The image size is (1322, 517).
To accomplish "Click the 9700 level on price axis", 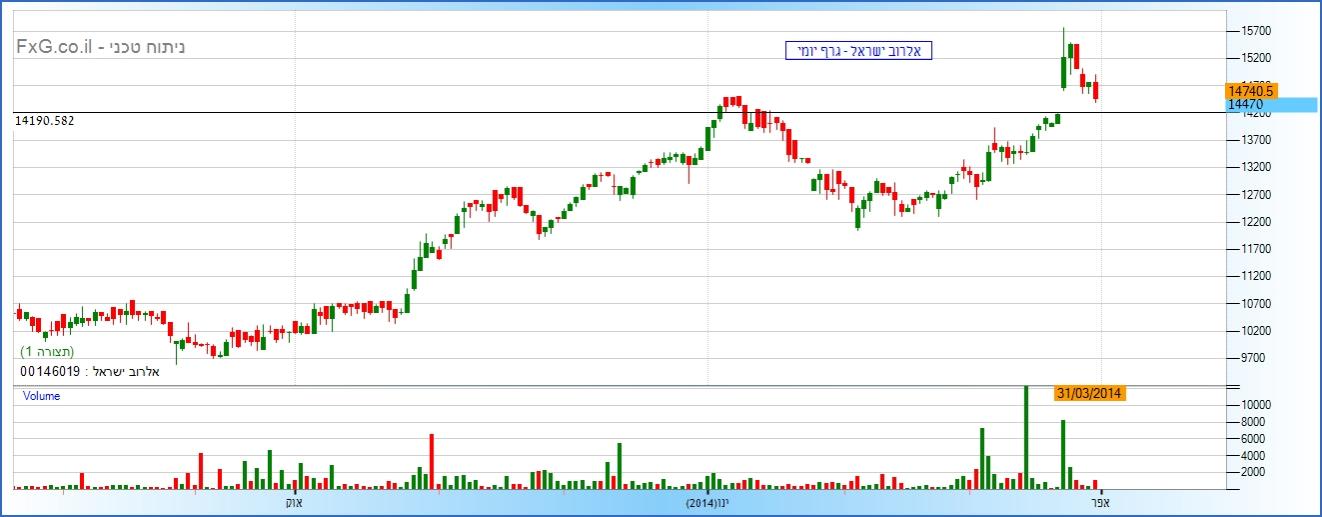I will 1252,358.
